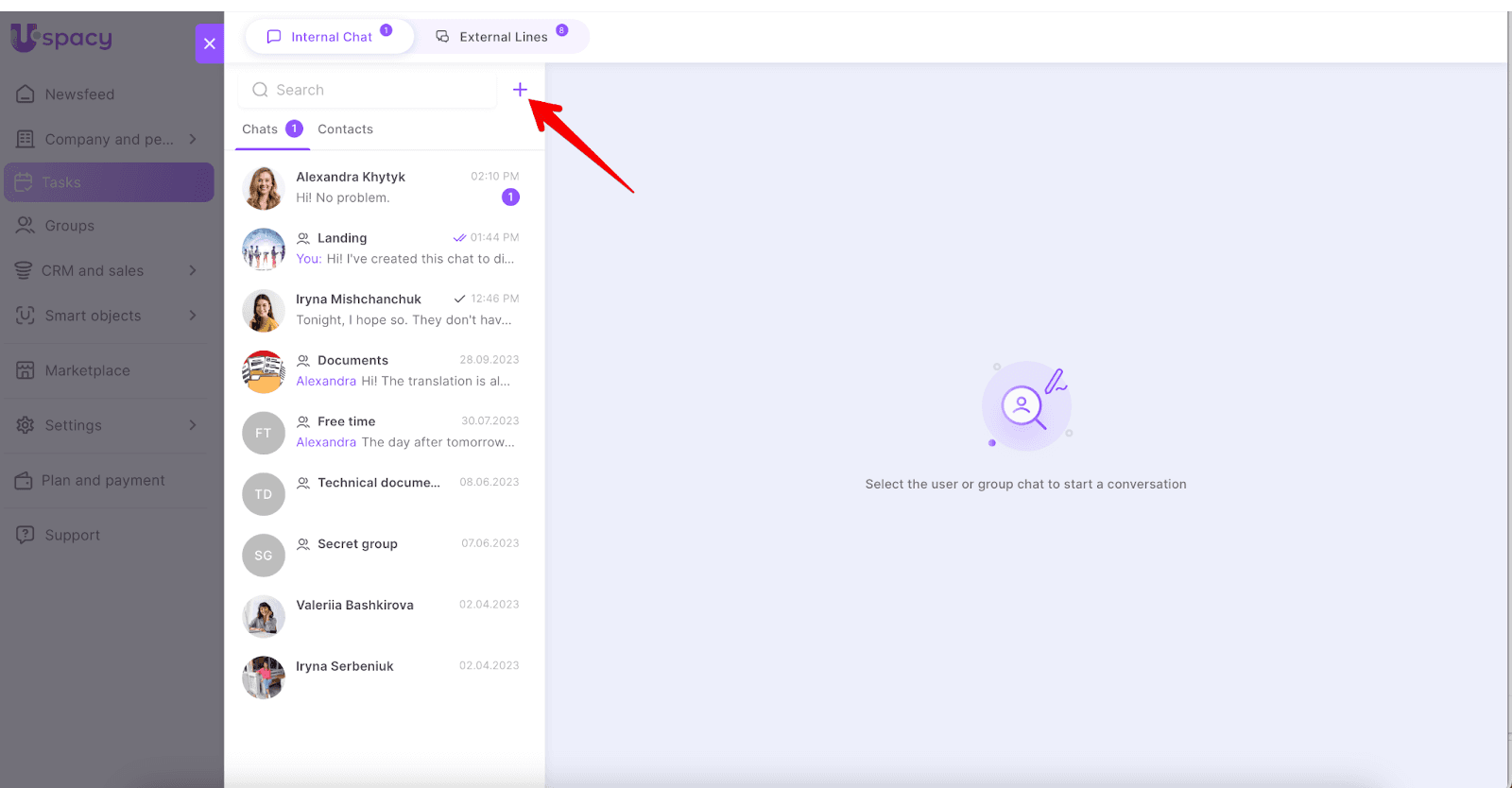
Task: Switch to the Contacts tab
Action: (345, 129)
